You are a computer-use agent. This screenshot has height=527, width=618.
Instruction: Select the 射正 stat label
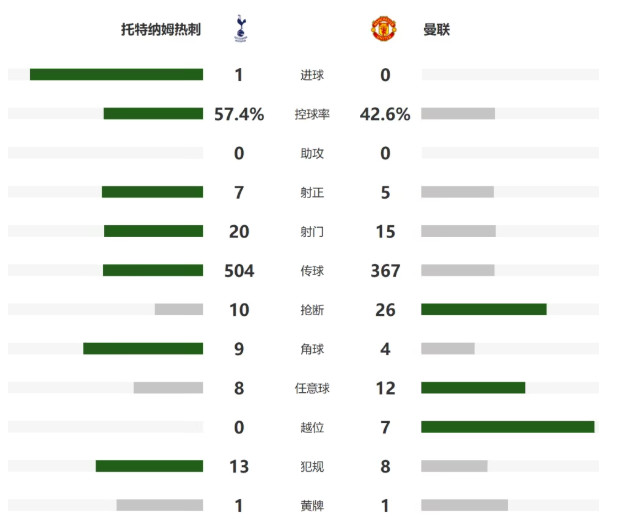point(312,192)
